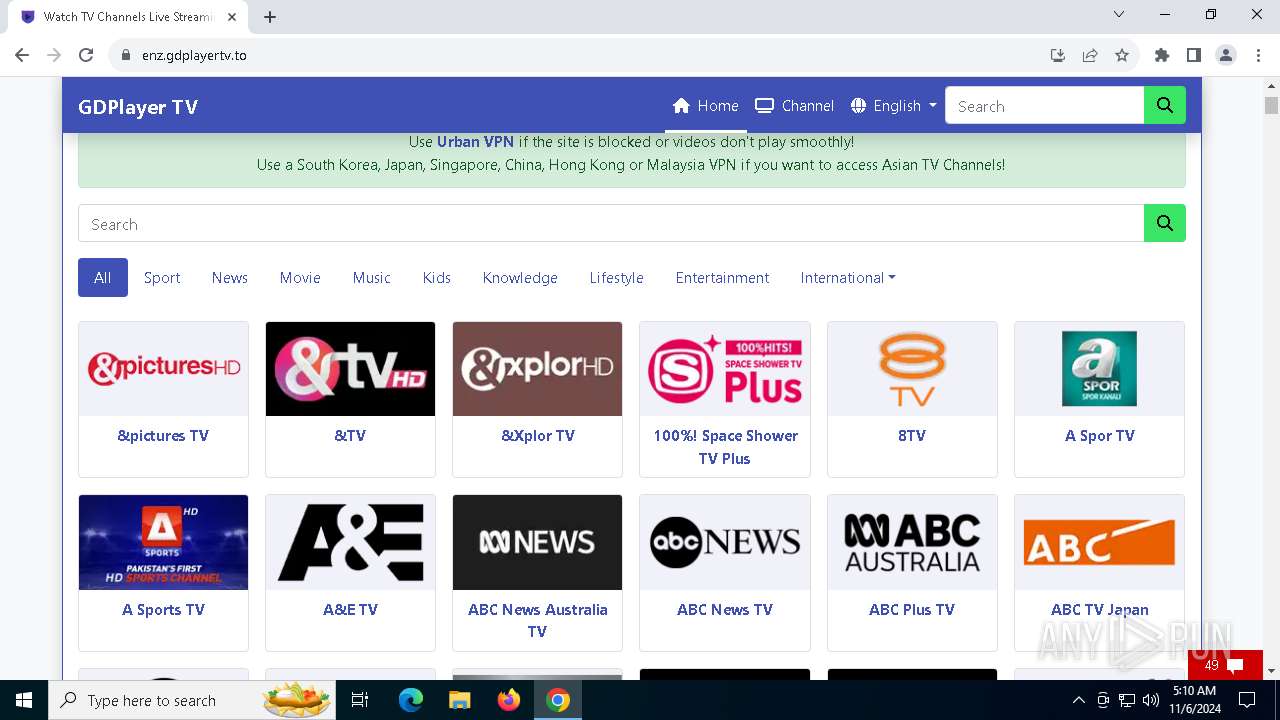Click the orange ABC Japan thumbnail

pos(1099,542)
